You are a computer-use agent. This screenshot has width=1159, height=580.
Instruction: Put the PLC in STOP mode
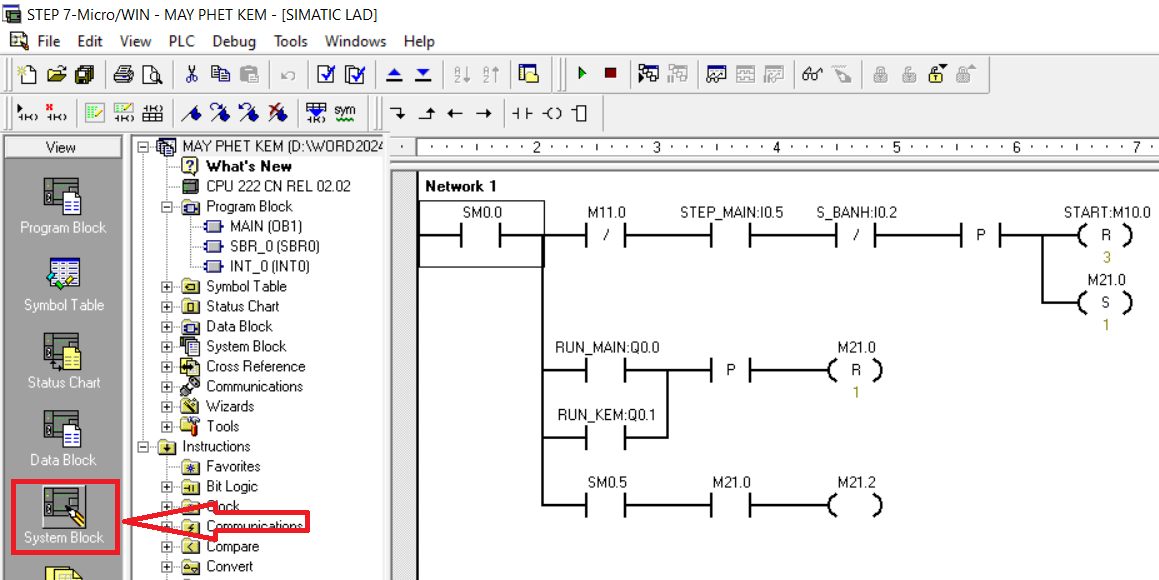click(x=611, y=74)
